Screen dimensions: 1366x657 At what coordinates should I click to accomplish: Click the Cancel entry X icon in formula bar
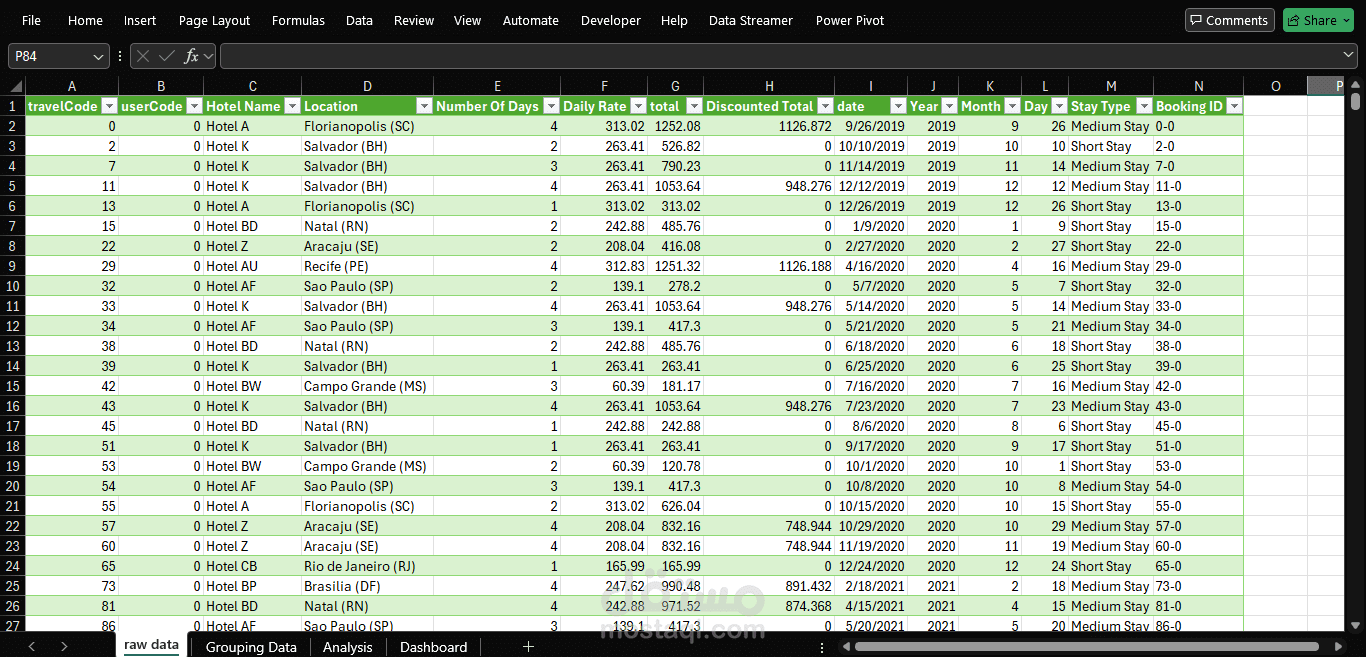coord(144,57)
